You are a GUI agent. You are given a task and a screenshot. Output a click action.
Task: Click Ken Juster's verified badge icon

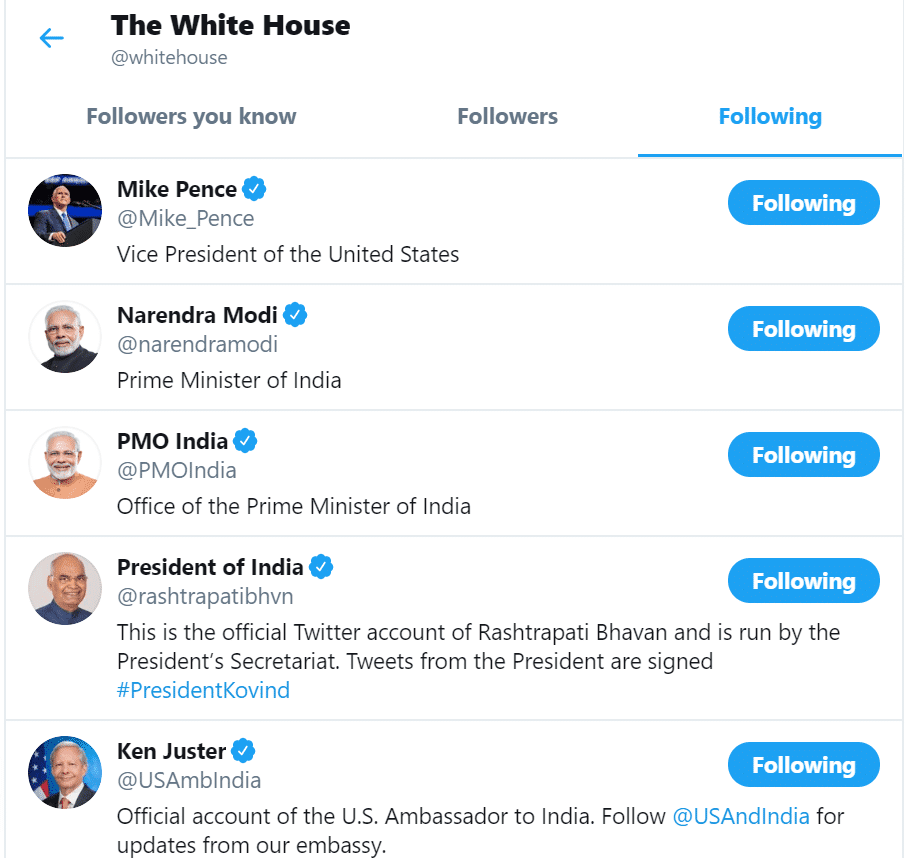click(x=244, y=751)
